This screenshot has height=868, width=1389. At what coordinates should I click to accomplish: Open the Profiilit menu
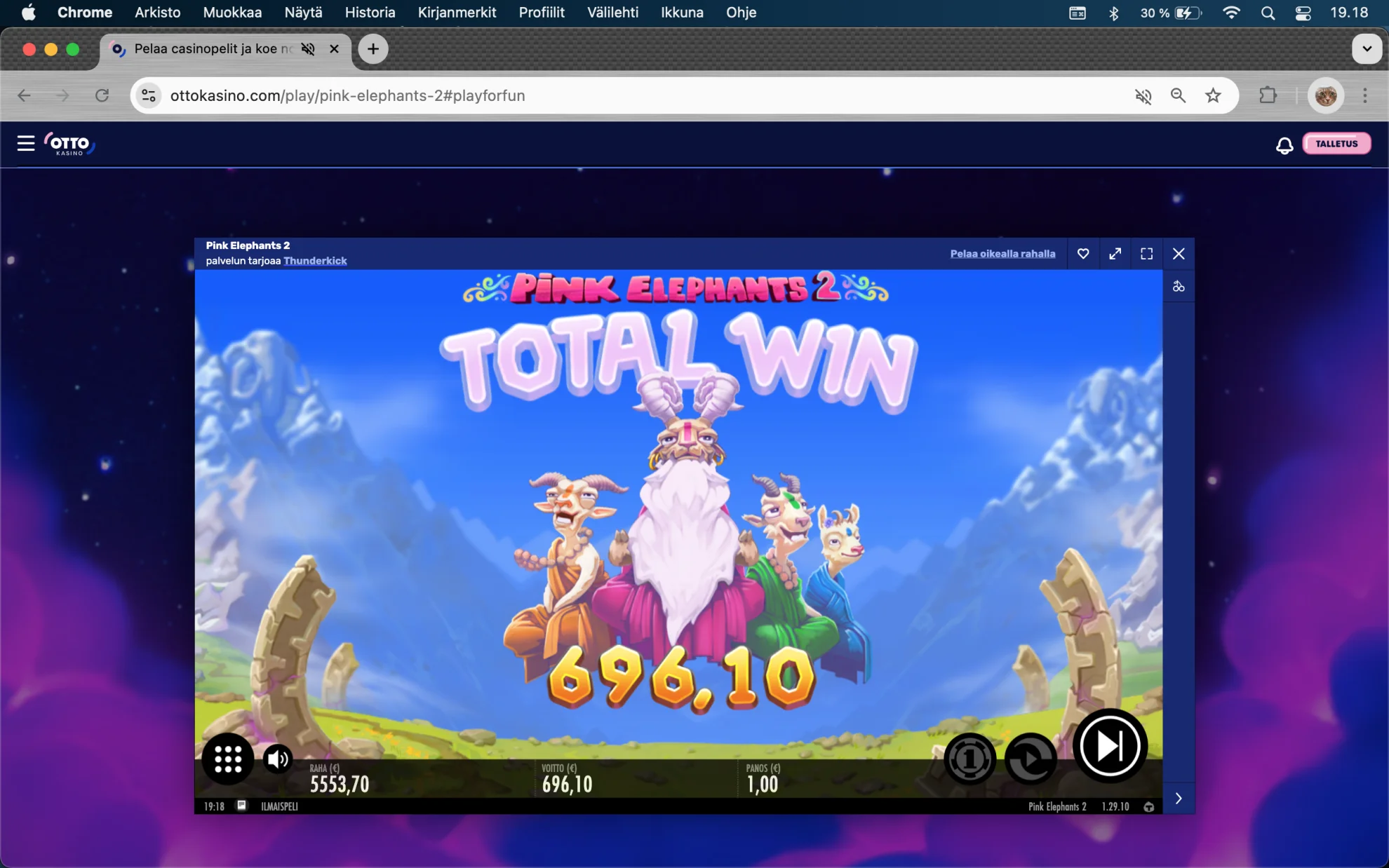(542, 13)
